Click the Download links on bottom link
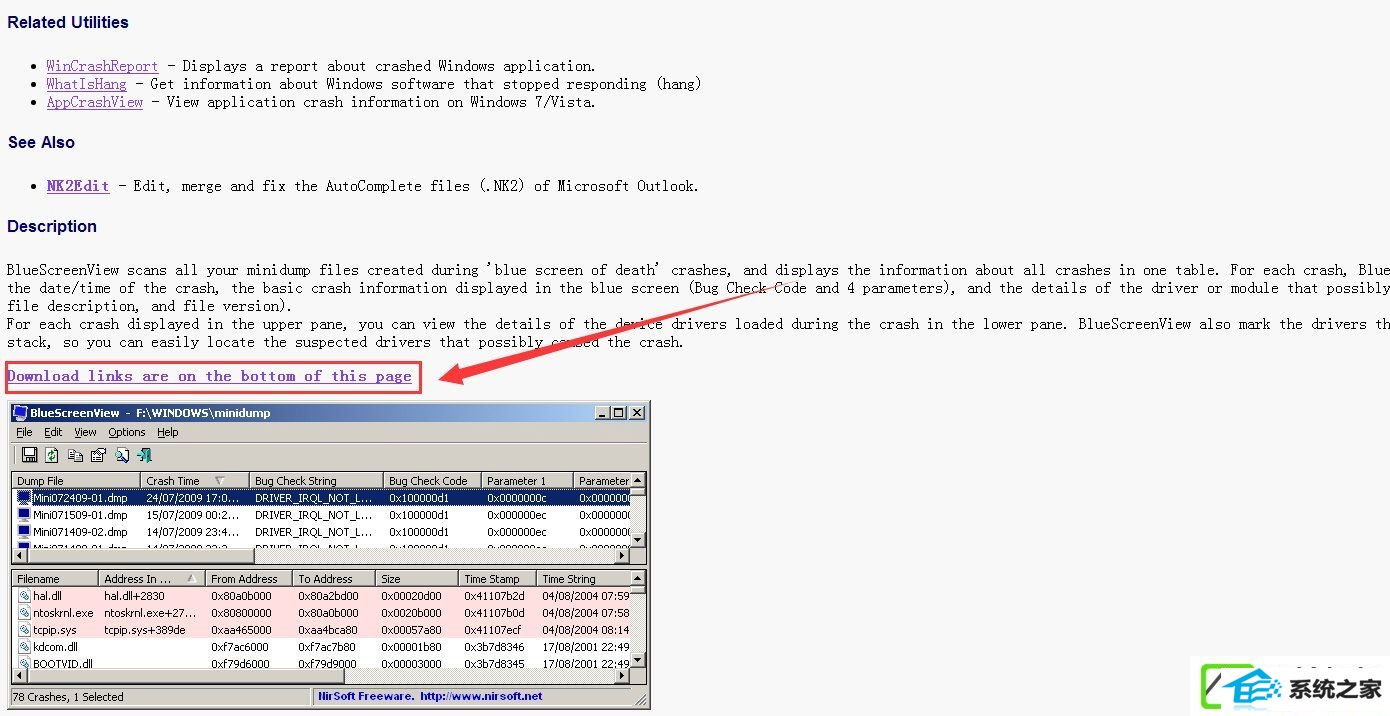This screenshot has height=716, width=1390. click(209, 376)
